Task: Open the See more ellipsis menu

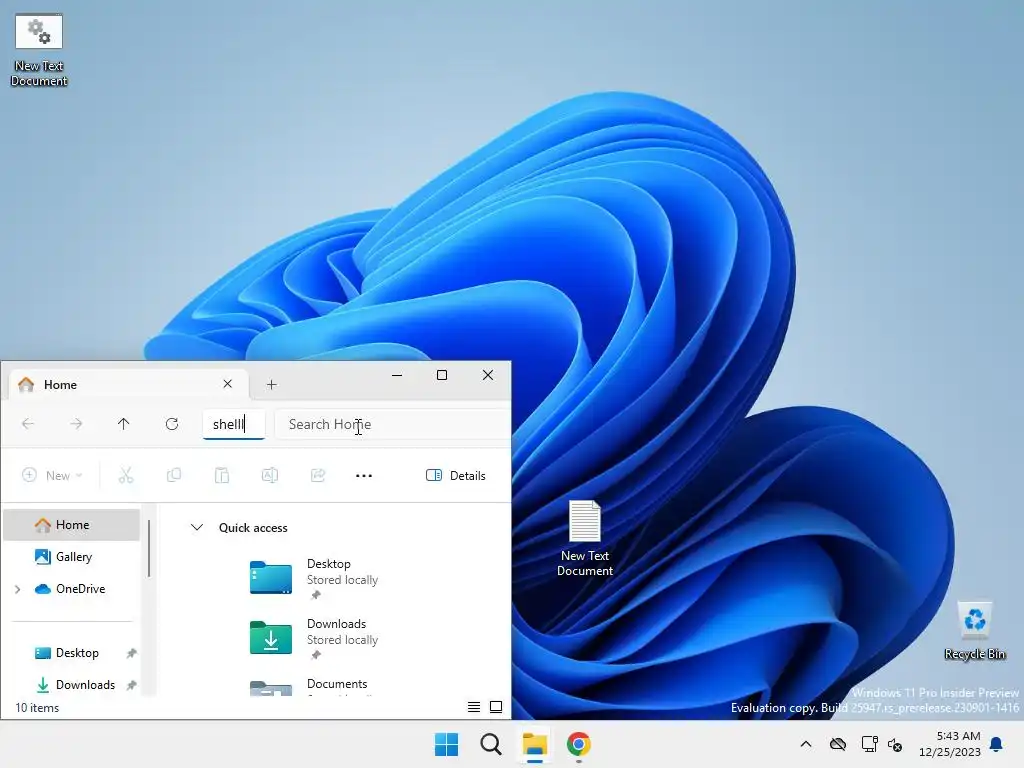Action: click(364, 475)
